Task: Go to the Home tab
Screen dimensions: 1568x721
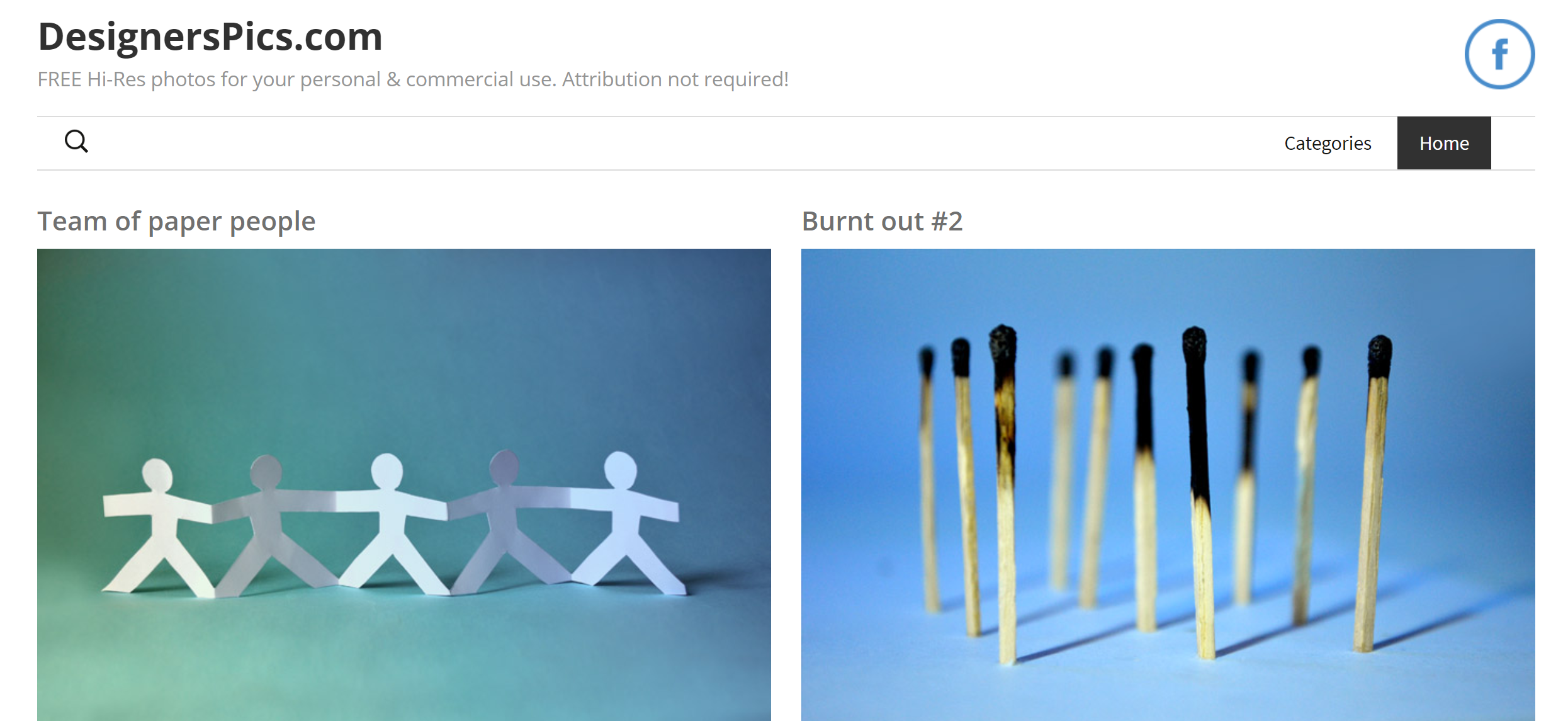Action: pos(1443,143)
